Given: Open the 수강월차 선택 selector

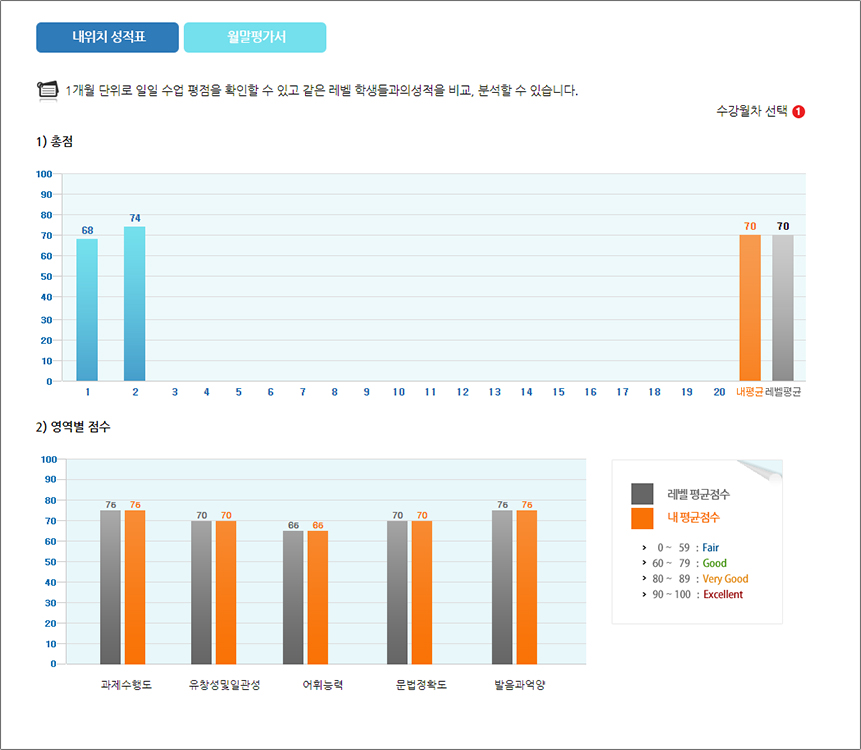Looking at the screenshot, I should 752,111.
